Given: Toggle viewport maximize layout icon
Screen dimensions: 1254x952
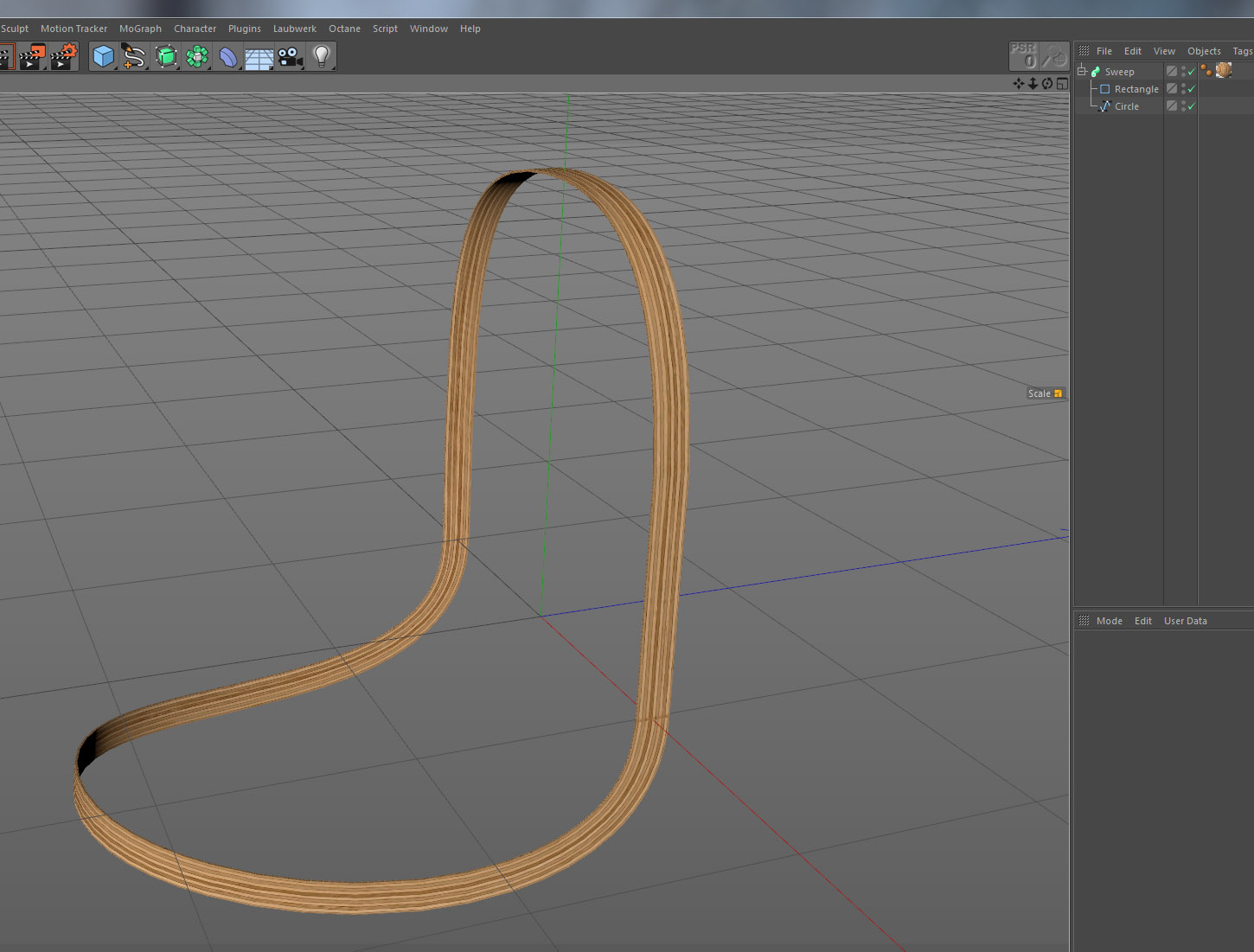Looking at the screenshot, I should (1062, 84).
